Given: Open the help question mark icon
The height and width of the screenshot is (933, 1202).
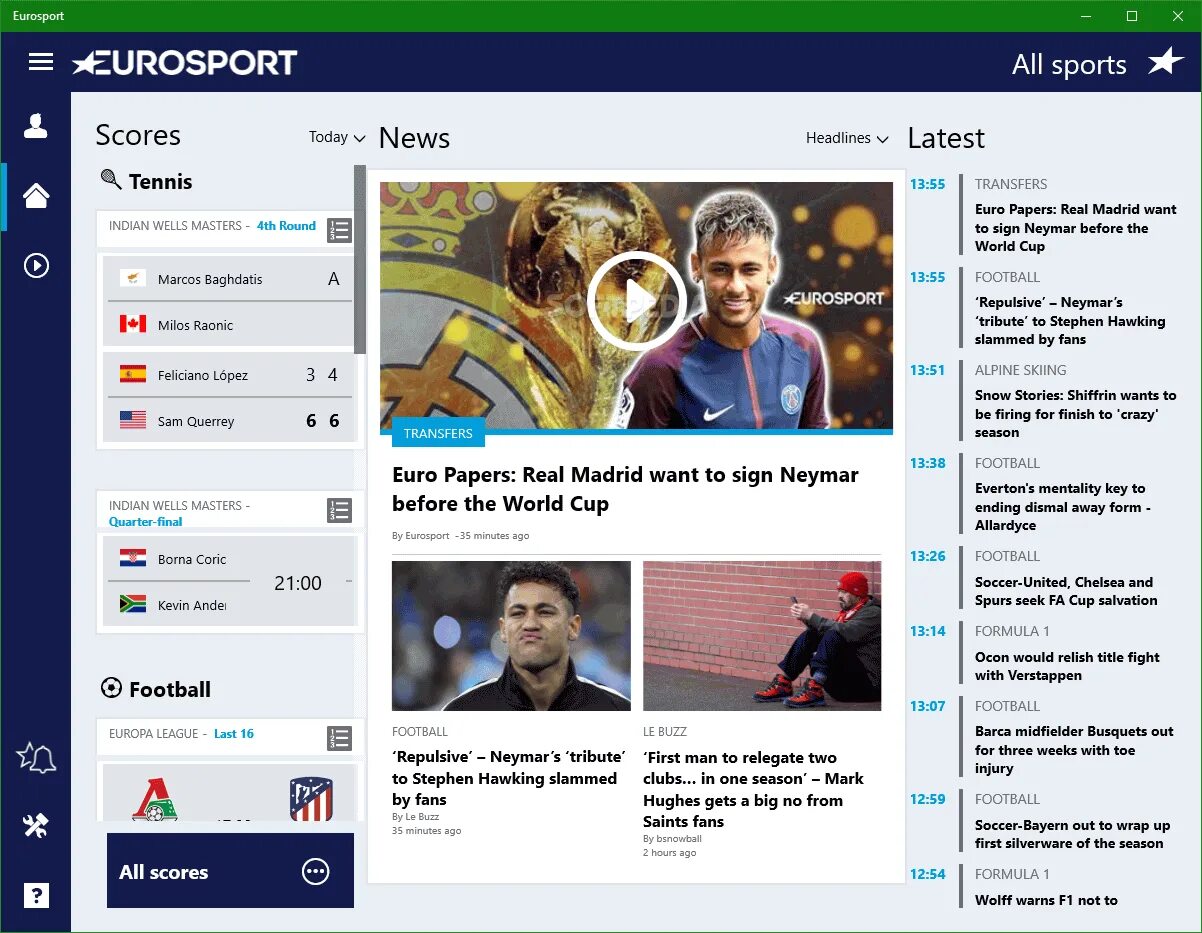Looking at the screenshot, I should pos(36,895).
